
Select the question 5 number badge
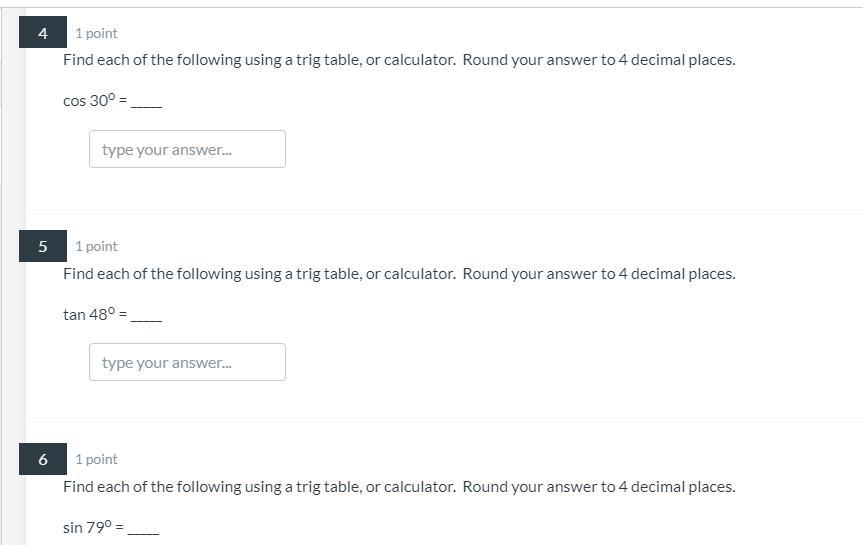[x=43, y=246]
